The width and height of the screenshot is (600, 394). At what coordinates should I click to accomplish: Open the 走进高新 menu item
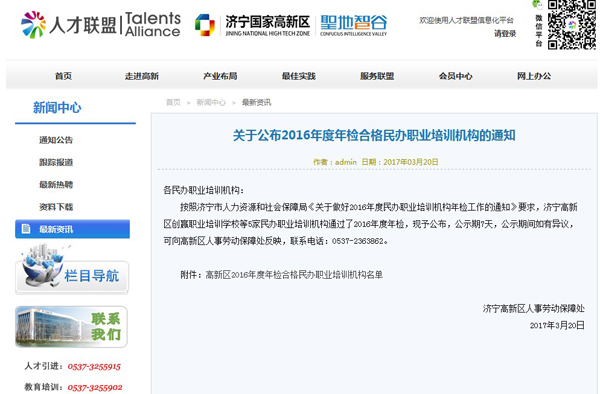point(142,76)
